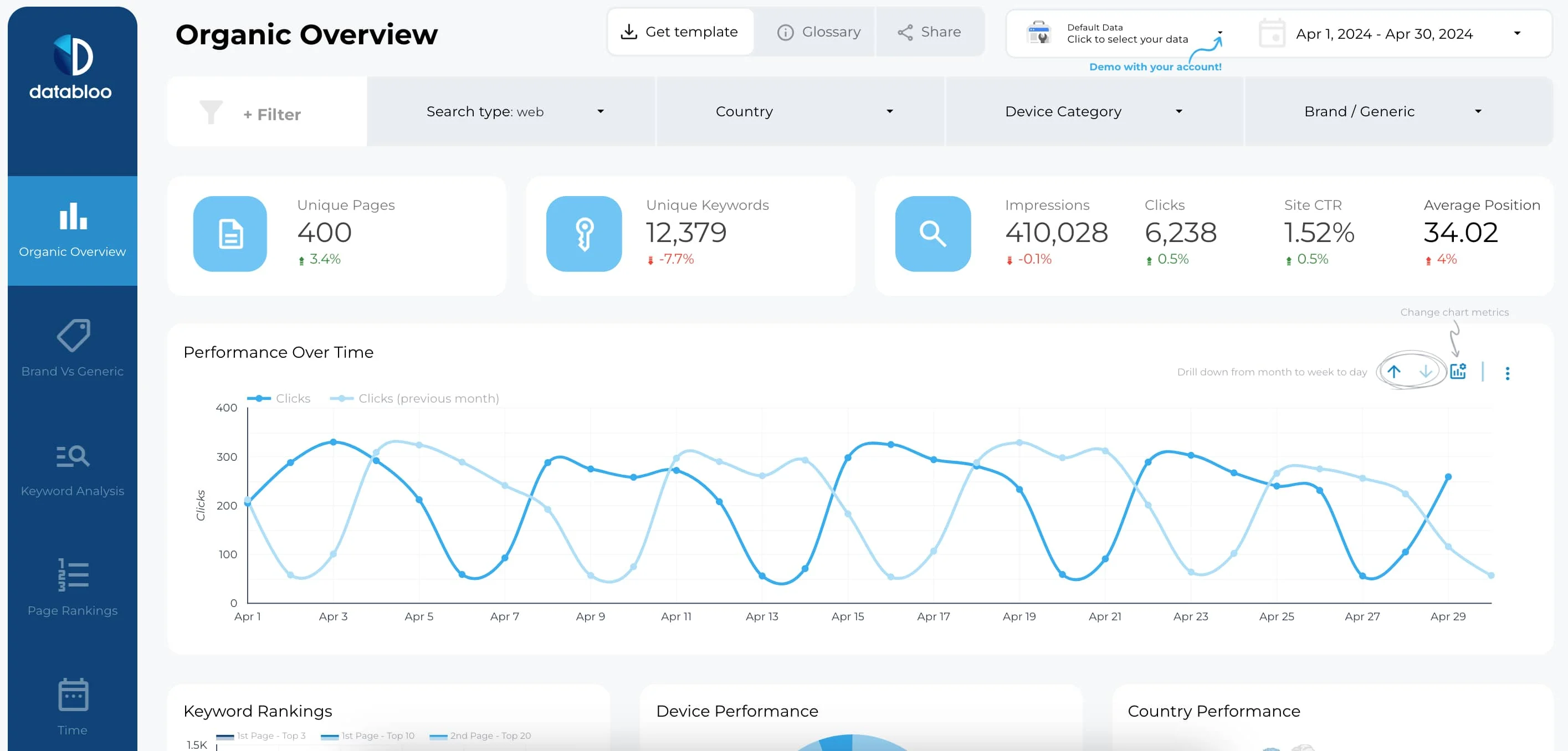
Task: Expand the Search type dropdown
Action: (x=511, y=111)
